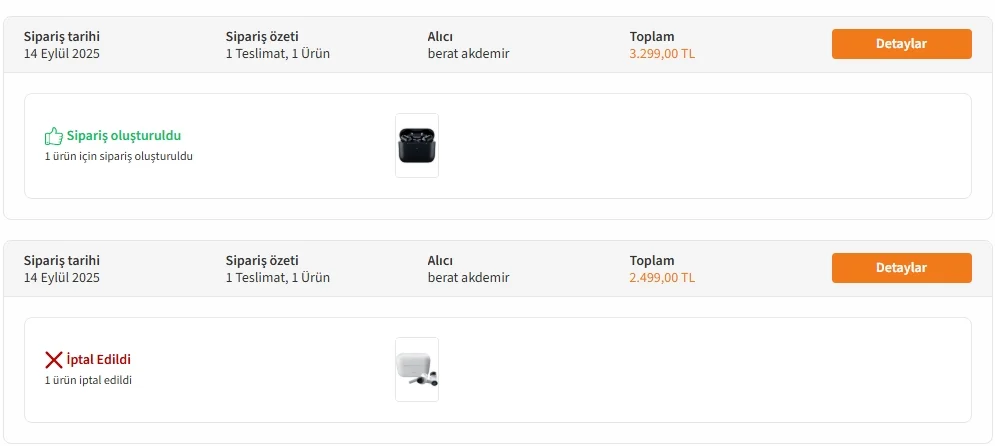Image resolution: width=995 pixels, height=446 pixels.
Task: Click "1 Teslimat, 1 Ürün" in the cancelled order
Action: point(277,278)
